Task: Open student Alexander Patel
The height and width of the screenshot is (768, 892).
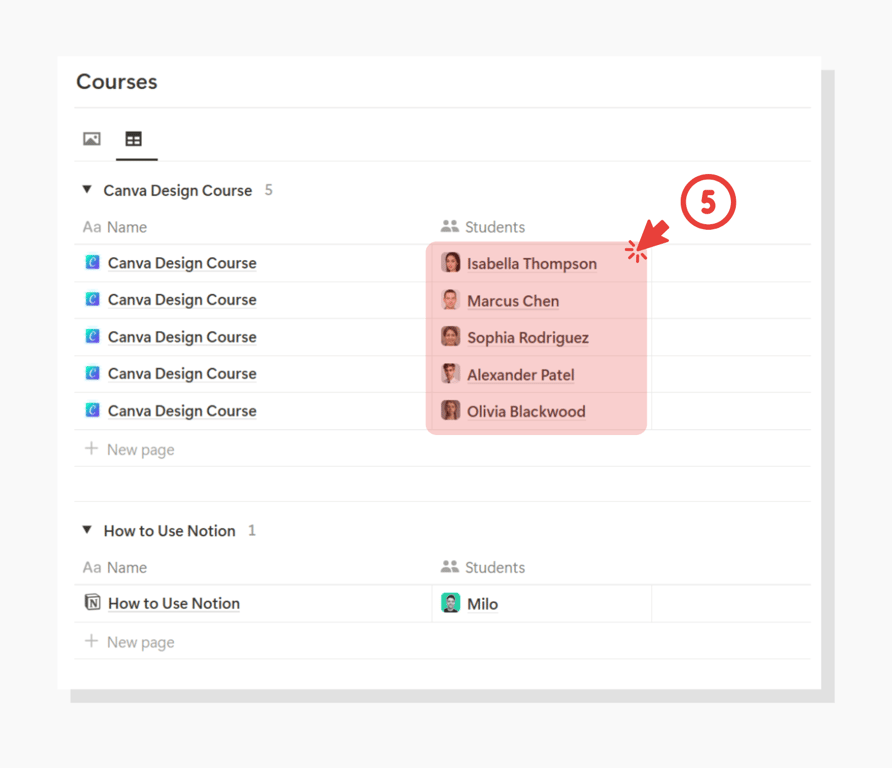Action: coord(521,375)
